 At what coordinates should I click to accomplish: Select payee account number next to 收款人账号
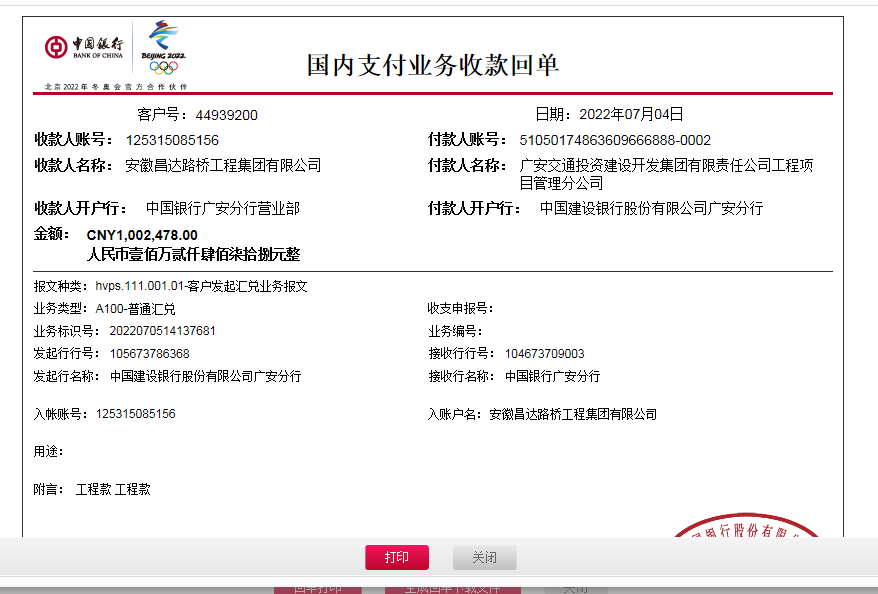tap(172, 140)
